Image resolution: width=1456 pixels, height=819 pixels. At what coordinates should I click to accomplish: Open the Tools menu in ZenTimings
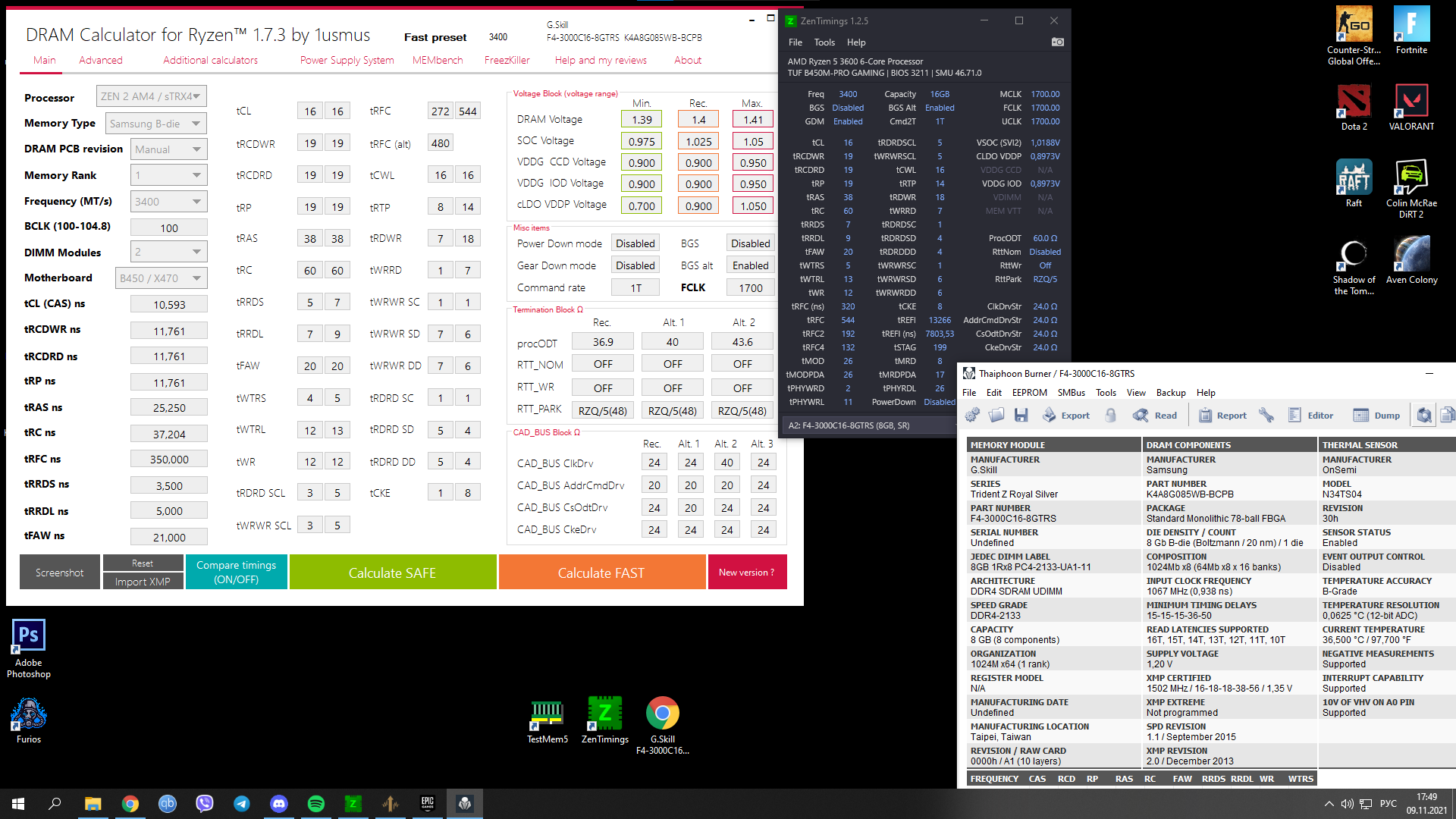[x=824, y=42]
